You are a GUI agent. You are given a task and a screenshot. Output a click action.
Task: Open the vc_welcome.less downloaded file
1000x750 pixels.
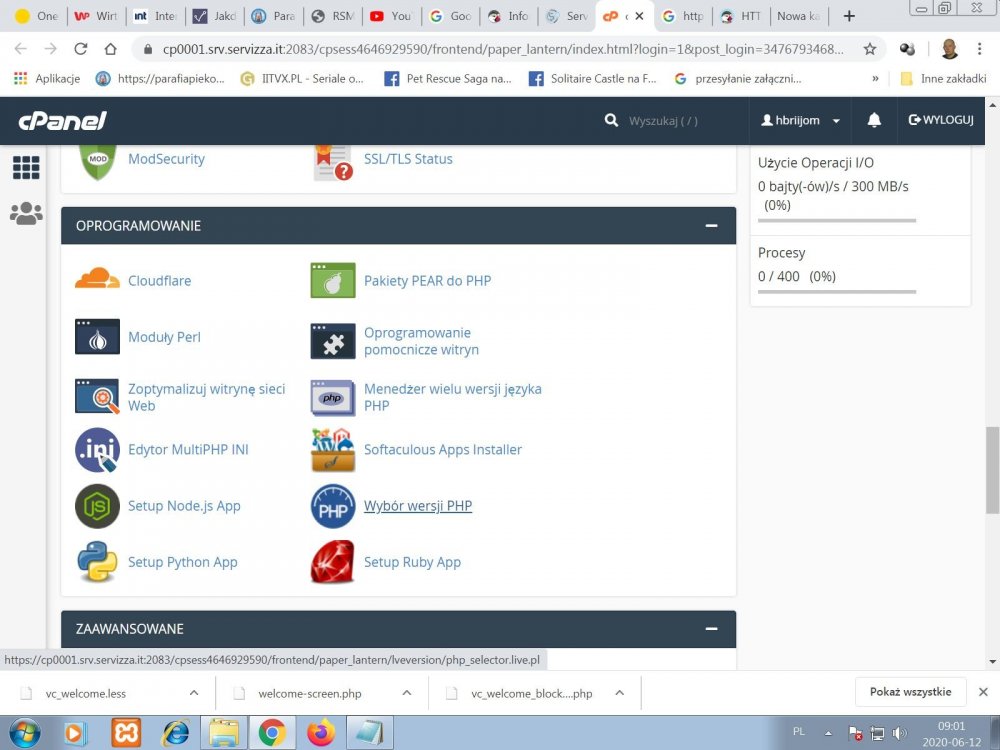(x=85, y=693)
